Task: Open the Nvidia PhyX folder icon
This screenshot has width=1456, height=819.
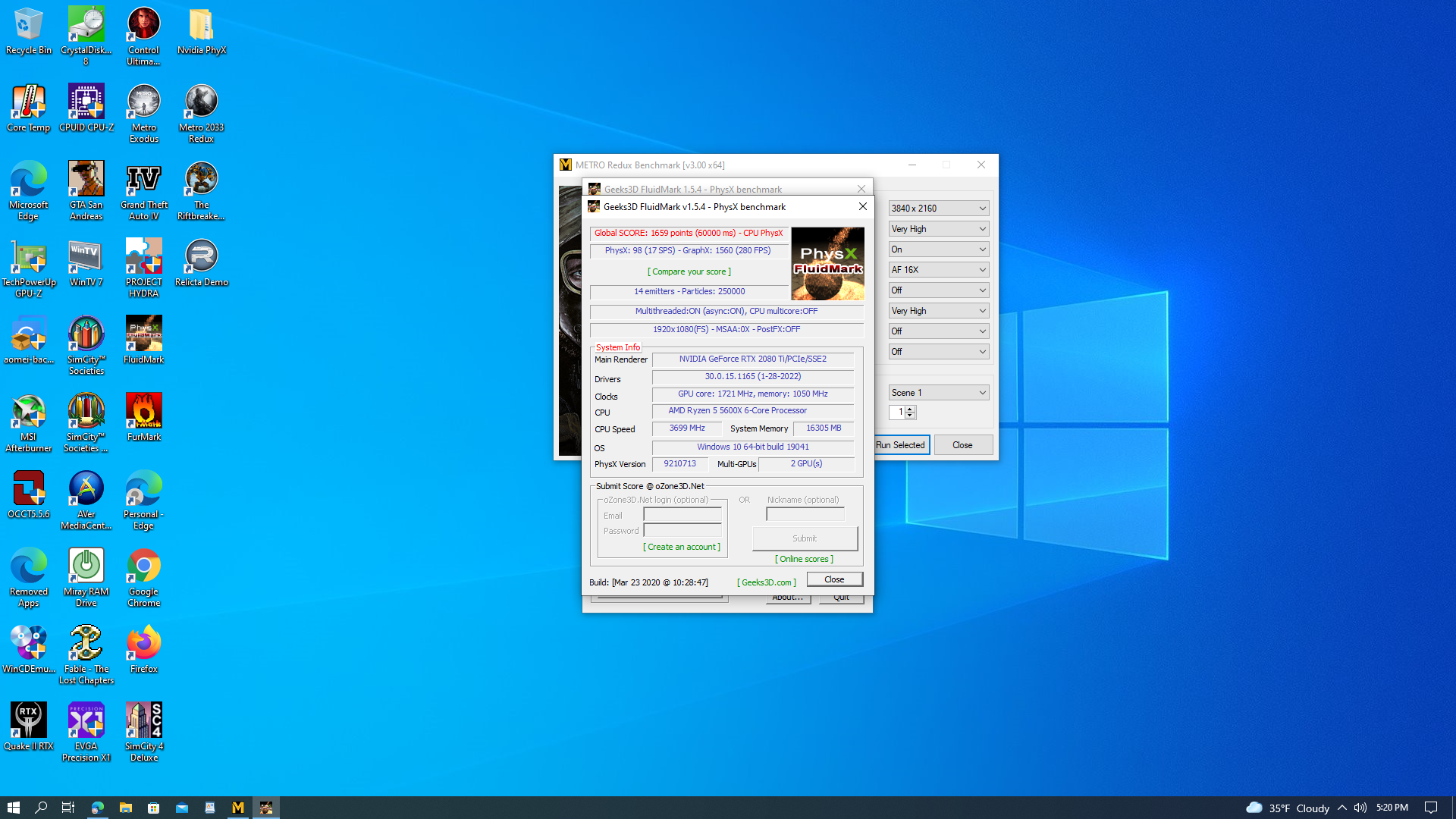Action: click(x=202, y=31)
